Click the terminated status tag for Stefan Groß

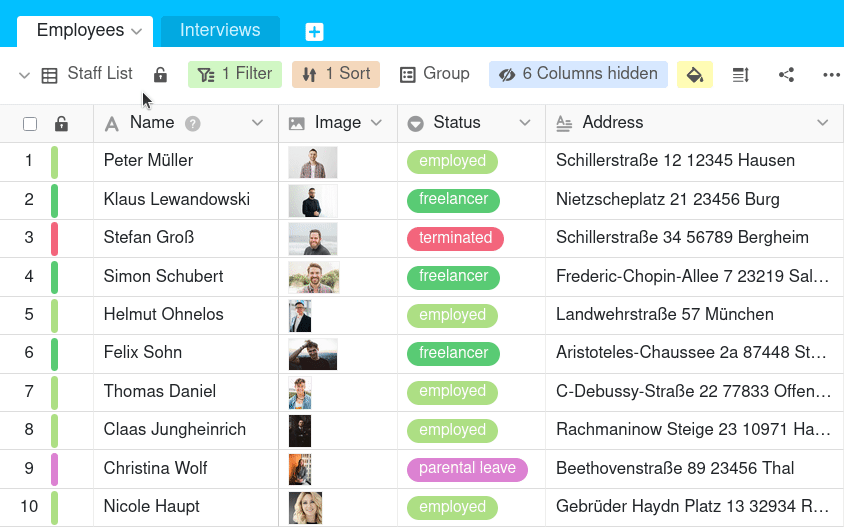tap(455, 238)
